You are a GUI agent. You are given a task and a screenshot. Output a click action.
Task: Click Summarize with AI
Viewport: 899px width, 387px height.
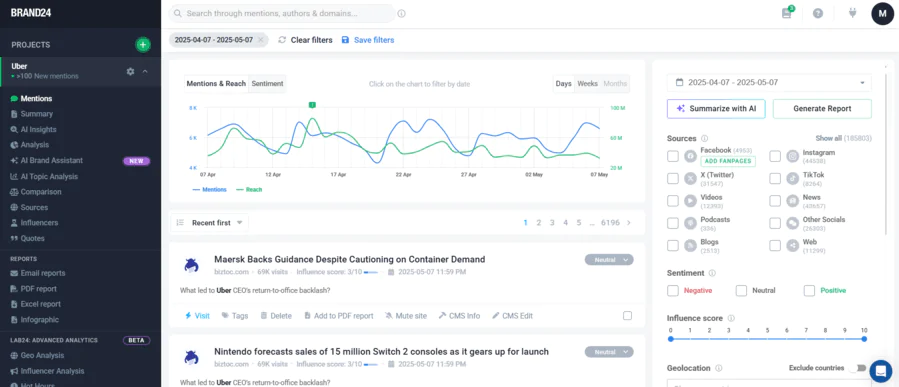point(716,108)
